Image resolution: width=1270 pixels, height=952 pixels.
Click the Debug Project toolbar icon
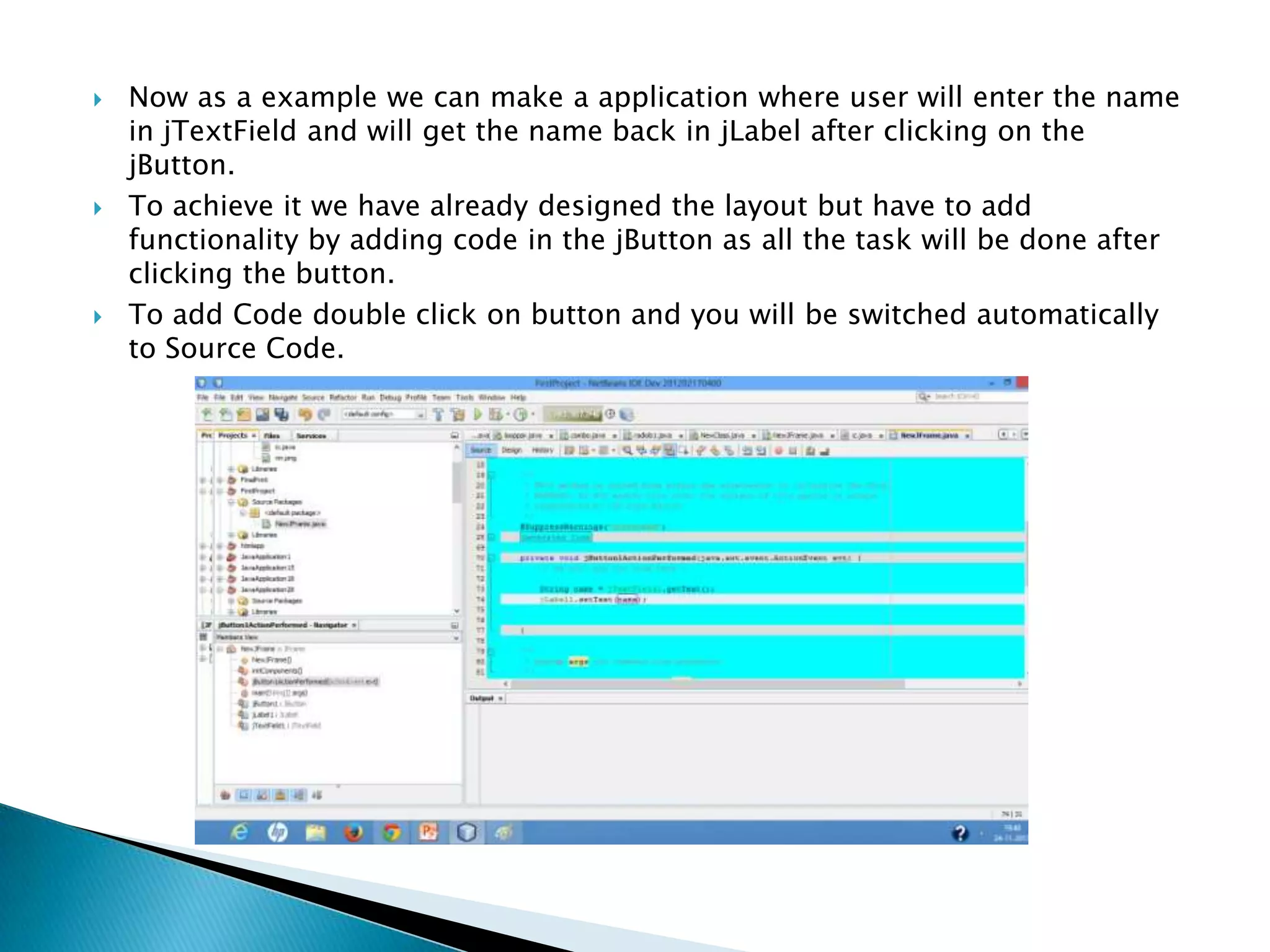coord(495,414)
